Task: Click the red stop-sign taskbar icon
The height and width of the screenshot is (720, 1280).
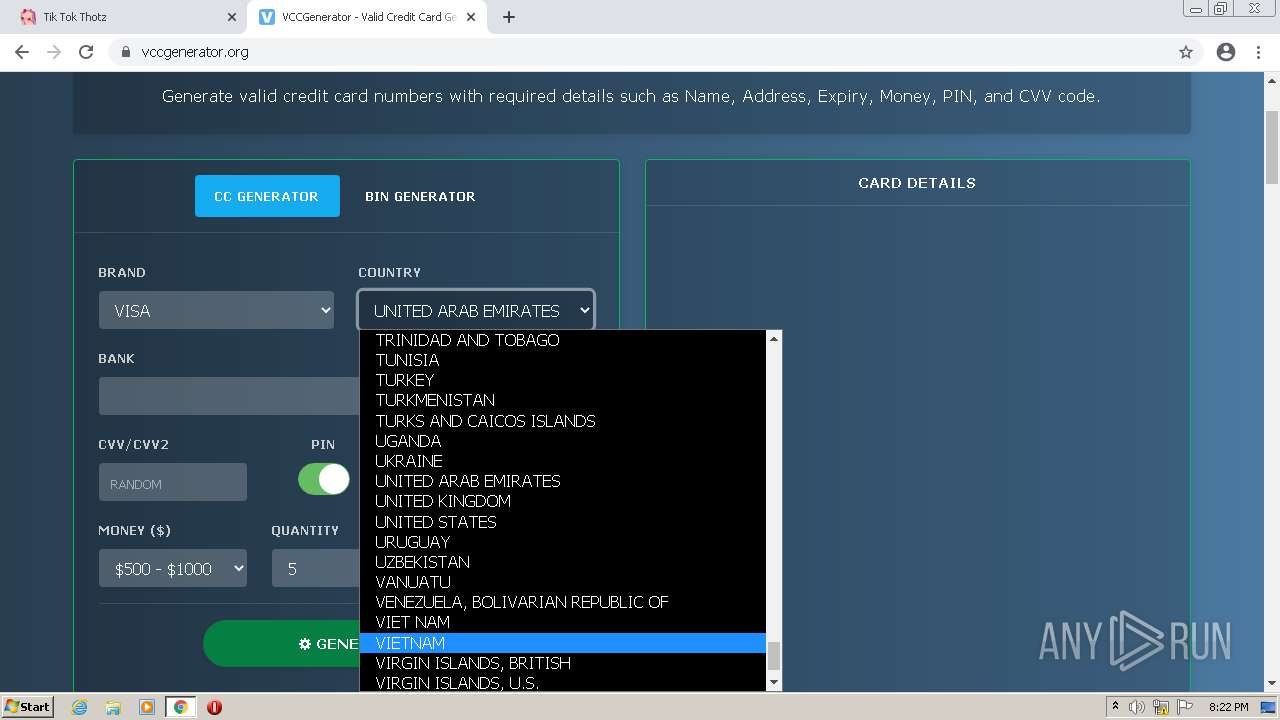Action: [214, 707]
